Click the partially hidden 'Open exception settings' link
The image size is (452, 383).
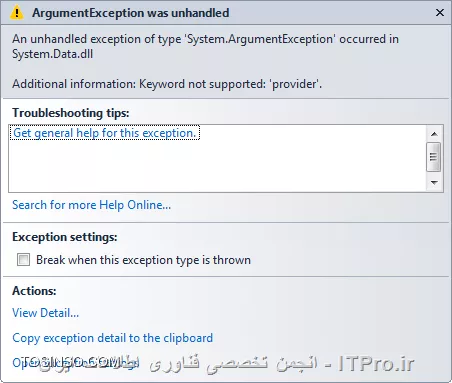click(75, 363)
